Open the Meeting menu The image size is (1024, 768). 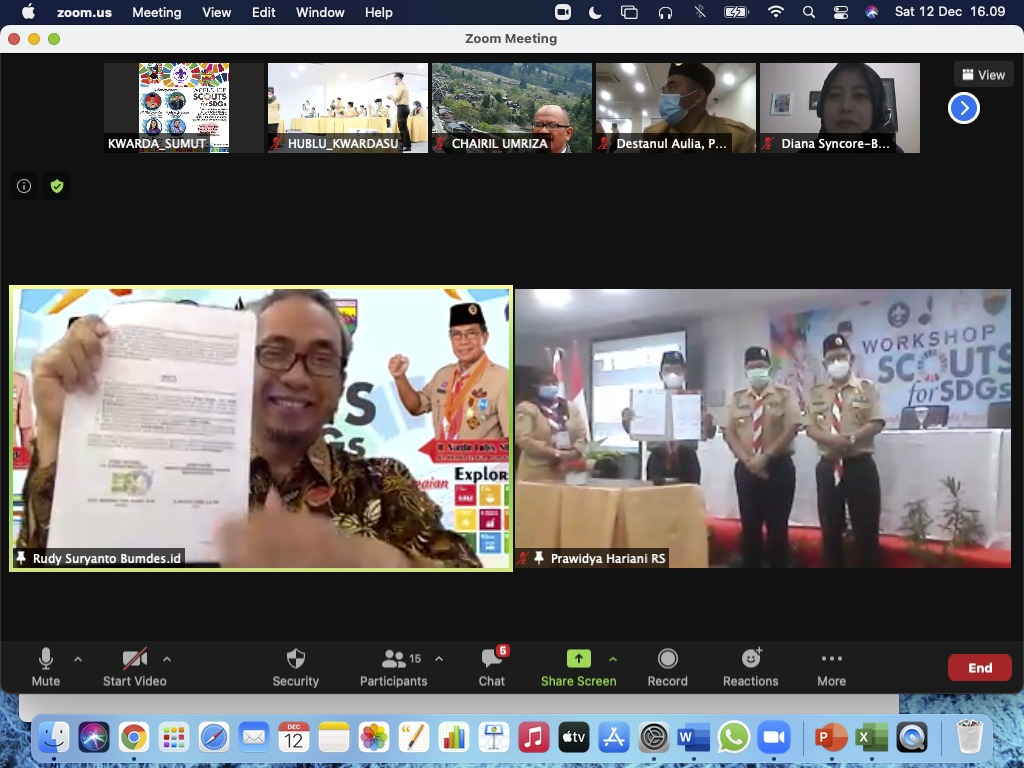(x=156, y=12)
